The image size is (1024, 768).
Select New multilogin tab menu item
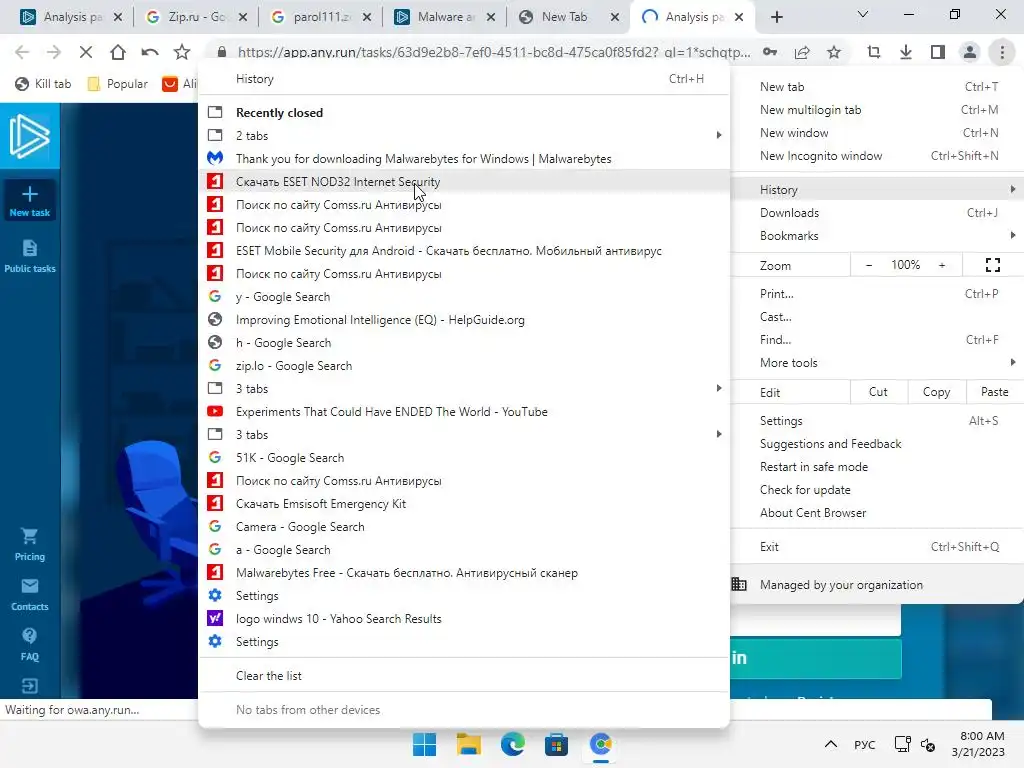click(877, 110)
